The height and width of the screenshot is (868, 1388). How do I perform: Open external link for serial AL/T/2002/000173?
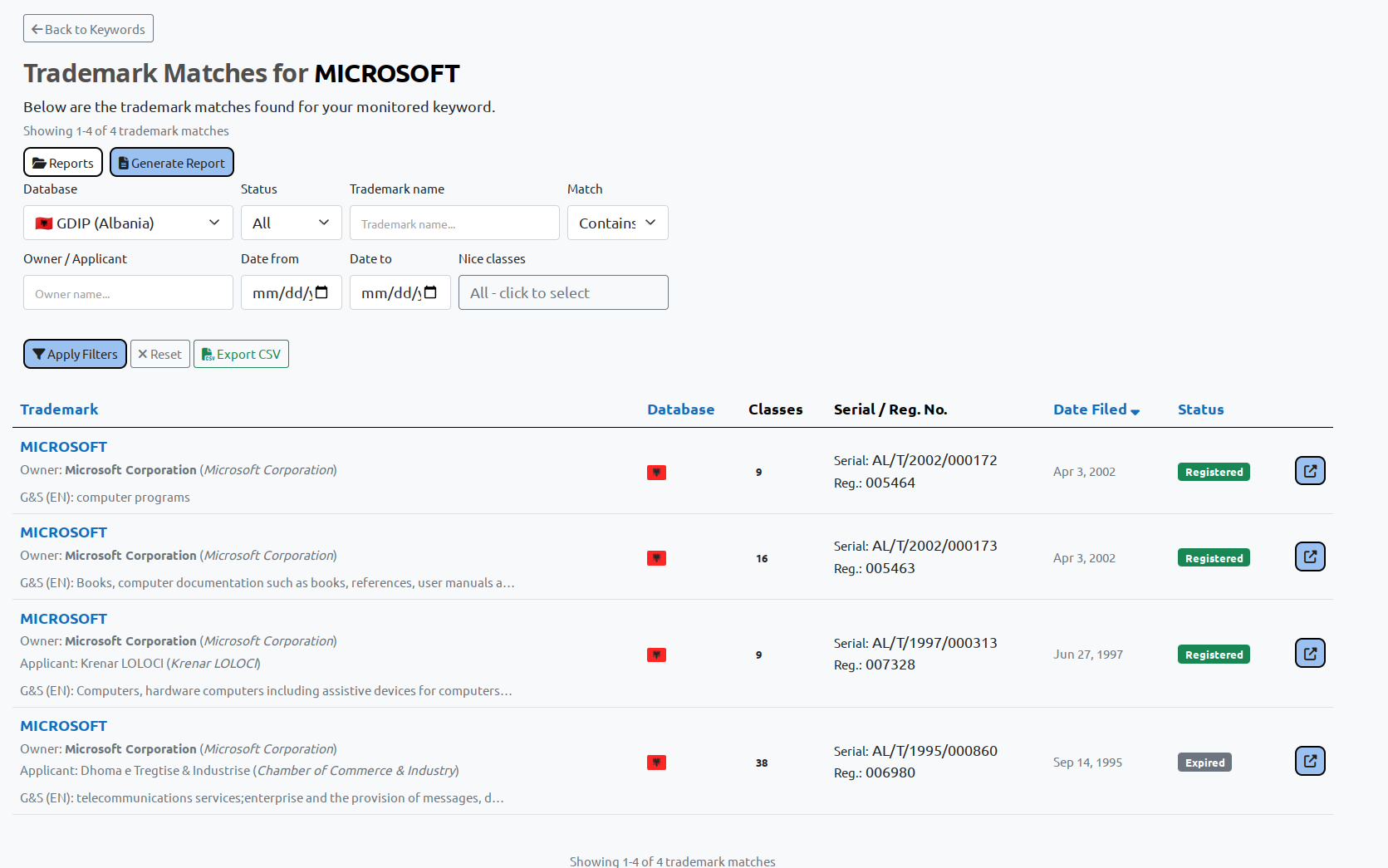pos(1310,557)
